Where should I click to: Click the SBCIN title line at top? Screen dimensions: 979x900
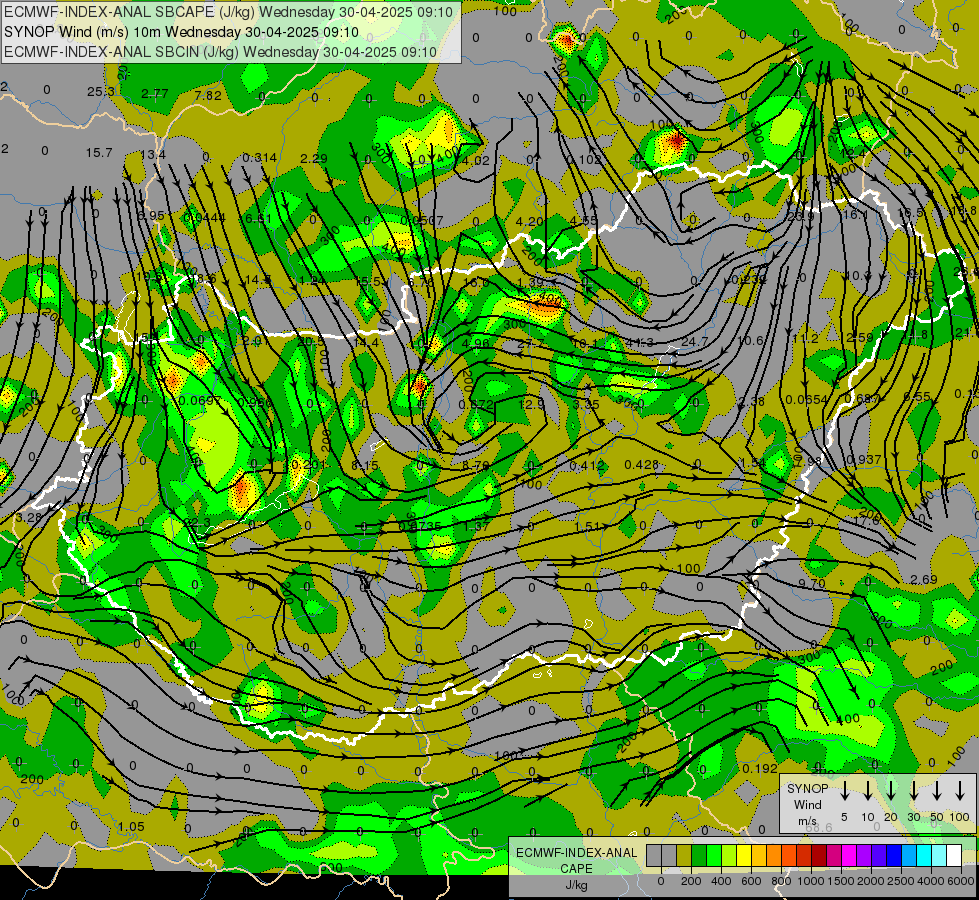tap(220, 52)
